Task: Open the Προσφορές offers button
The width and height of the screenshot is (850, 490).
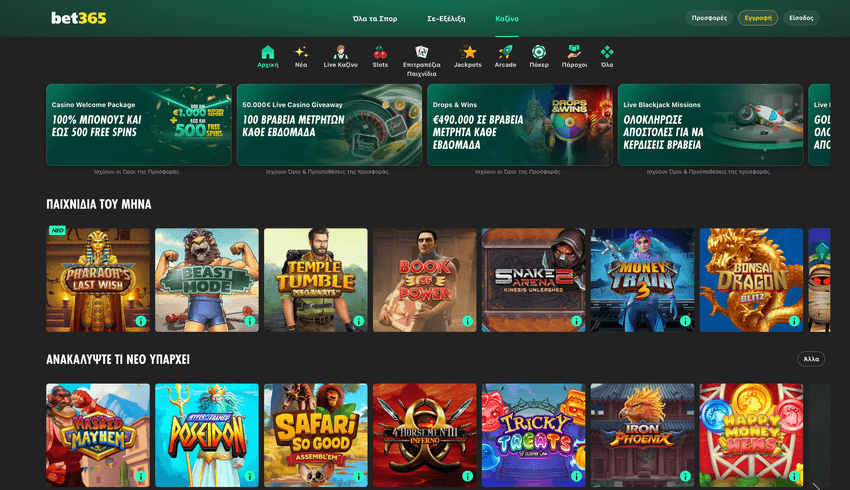Action: [709, 18]
